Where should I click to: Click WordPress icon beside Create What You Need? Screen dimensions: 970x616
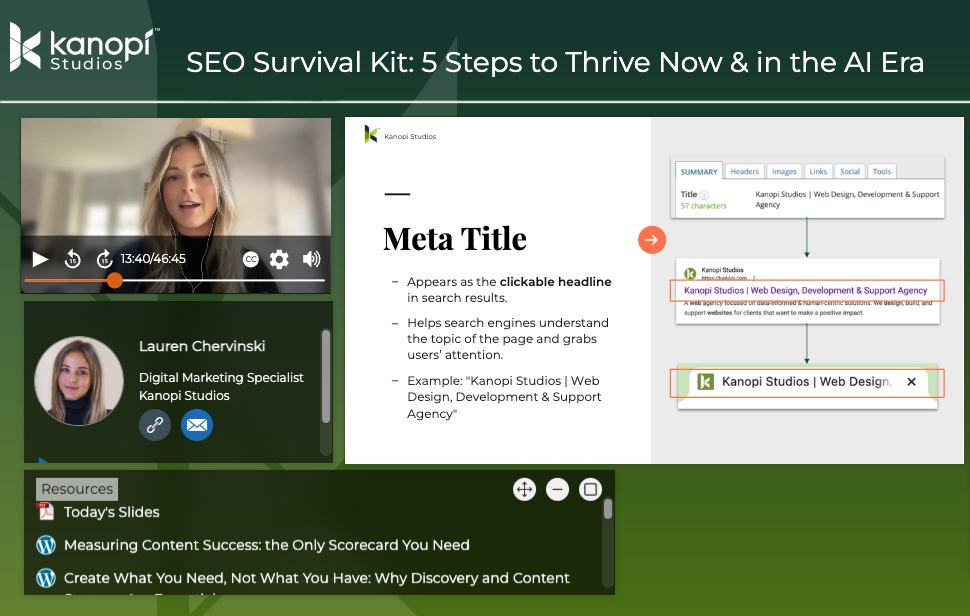tap(46, 578)
